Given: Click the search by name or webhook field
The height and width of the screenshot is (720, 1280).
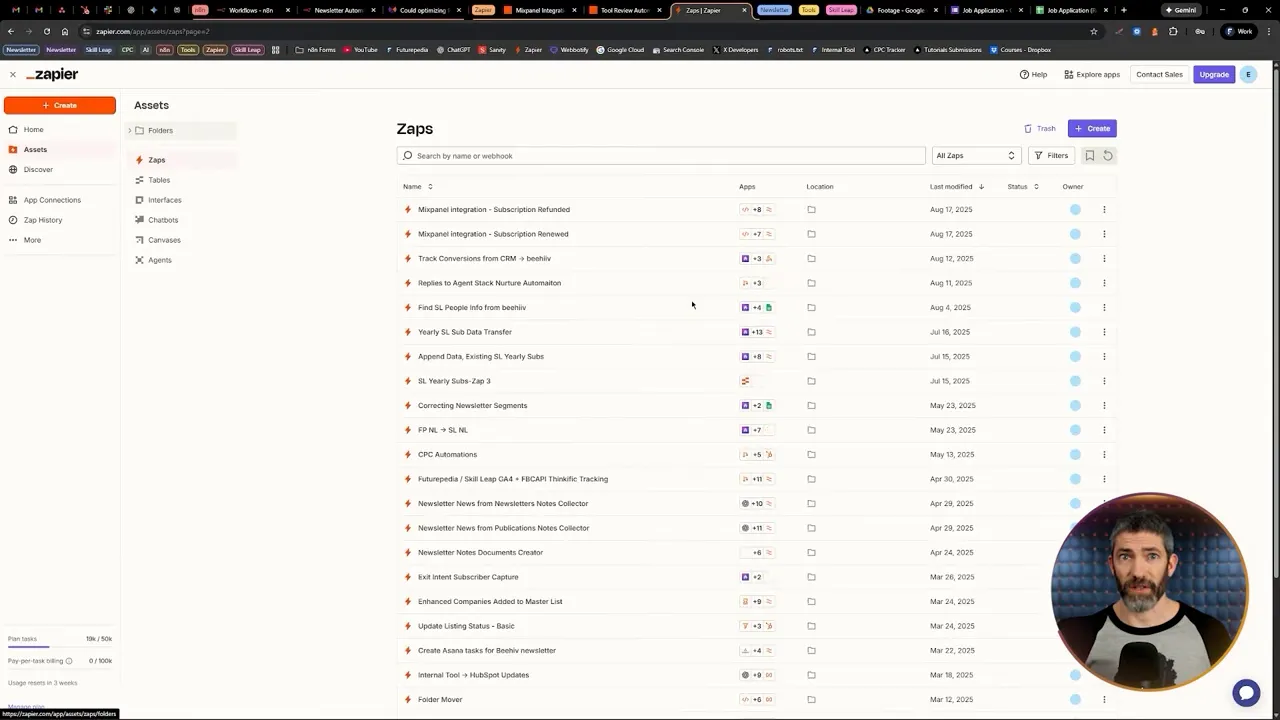Looking at the screenshot, I should click(661, 156).
